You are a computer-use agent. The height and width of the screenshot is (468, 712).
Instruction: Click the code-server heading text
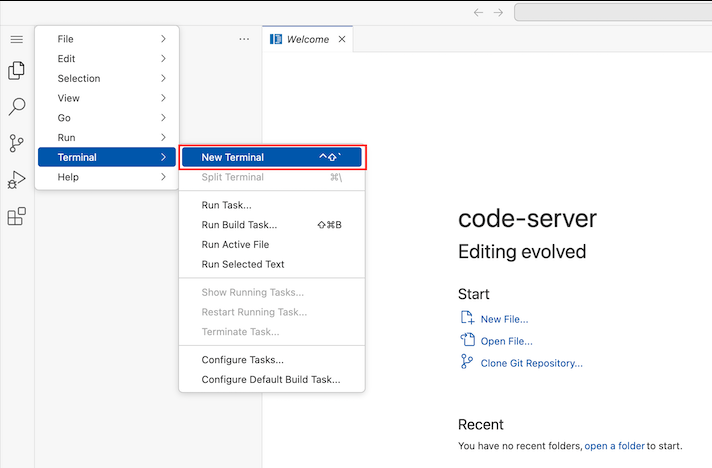(x=527, y=218)
